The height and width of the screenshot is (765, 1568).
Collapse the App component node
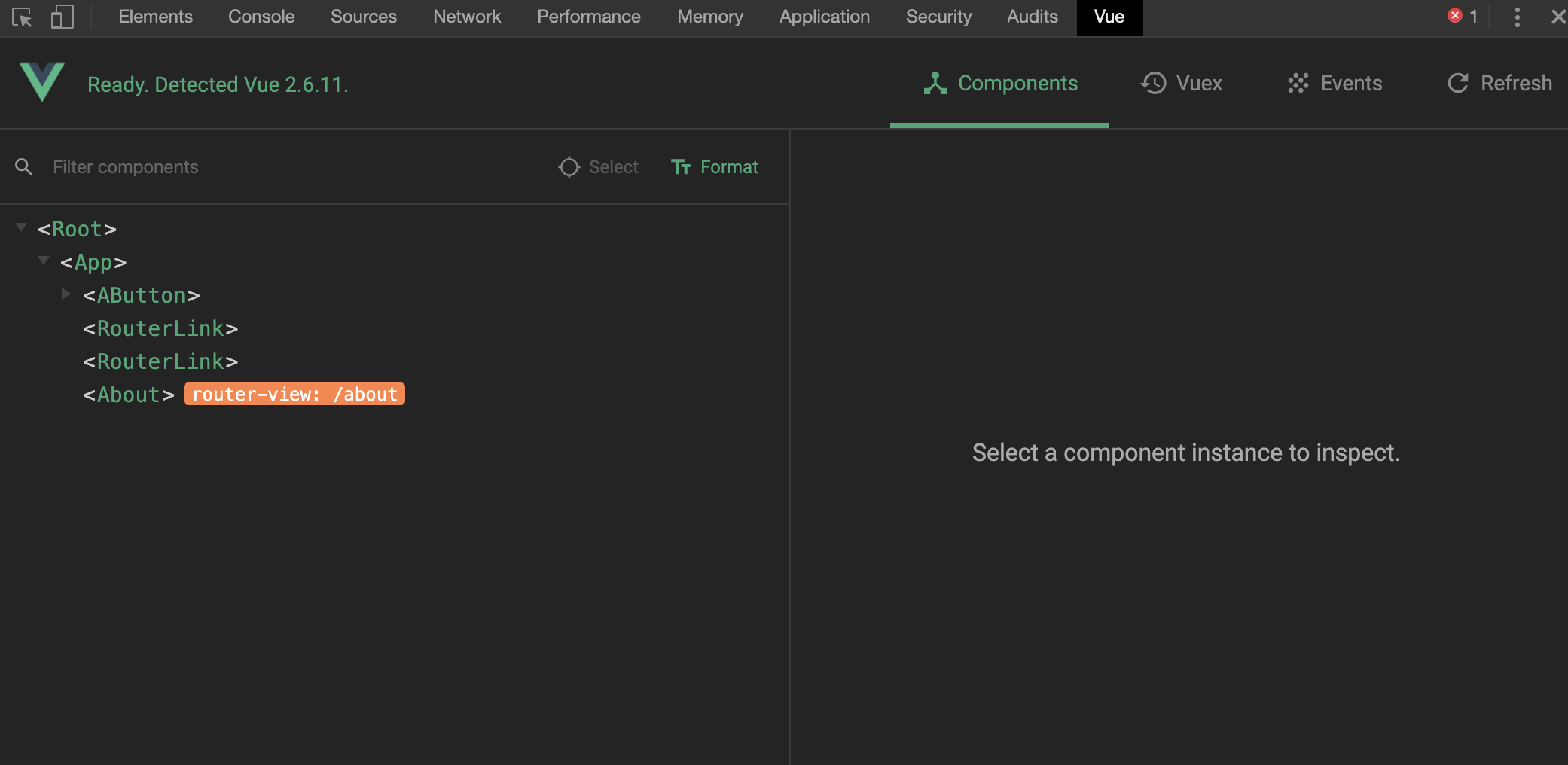[x=44, y=261]
